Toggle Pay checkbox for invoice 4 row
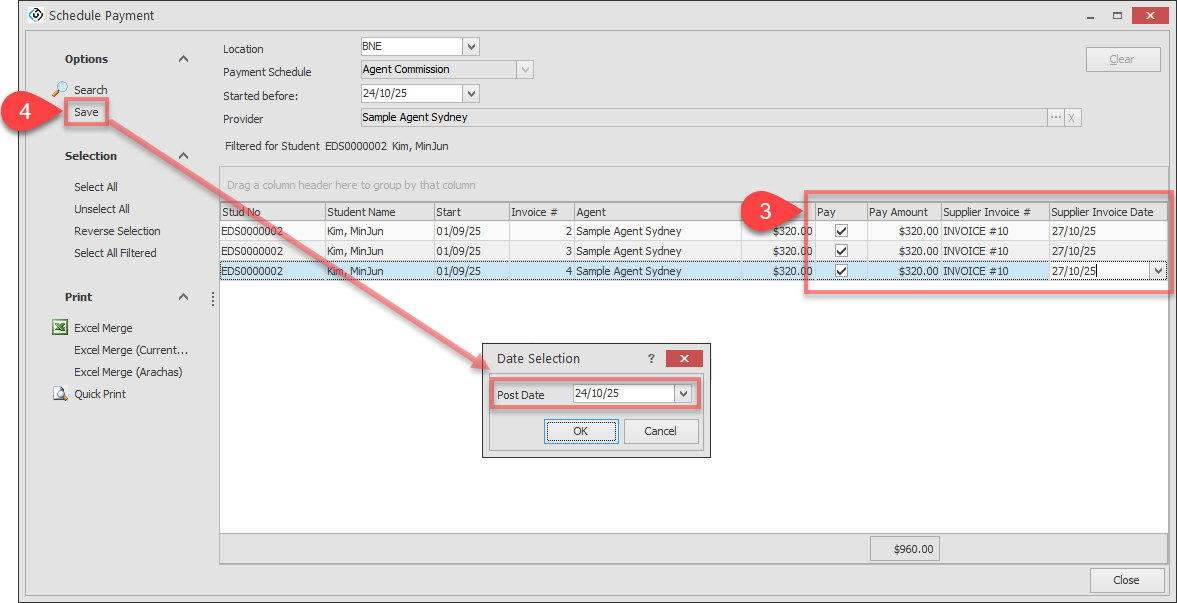 (841, 271)
